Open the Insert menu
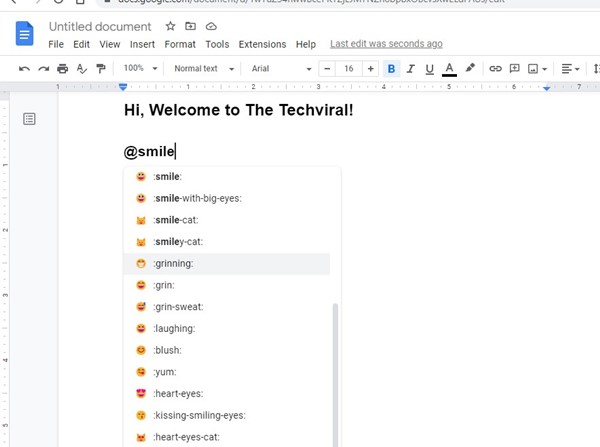Screen dimensions: 600x447 [x=142, y=44]
